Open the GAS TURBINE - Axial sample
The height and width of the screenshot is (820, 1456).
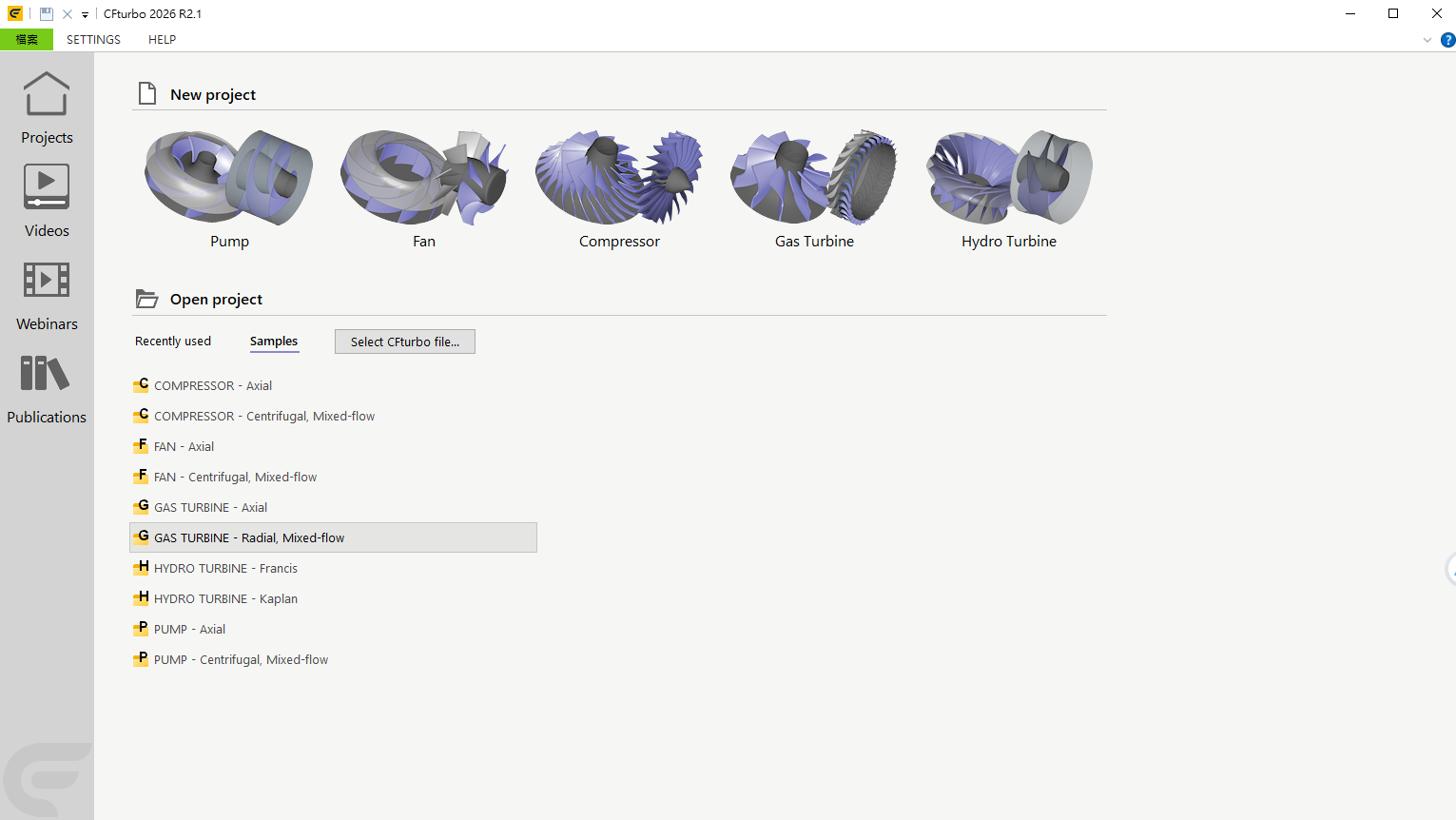point(333,507)
